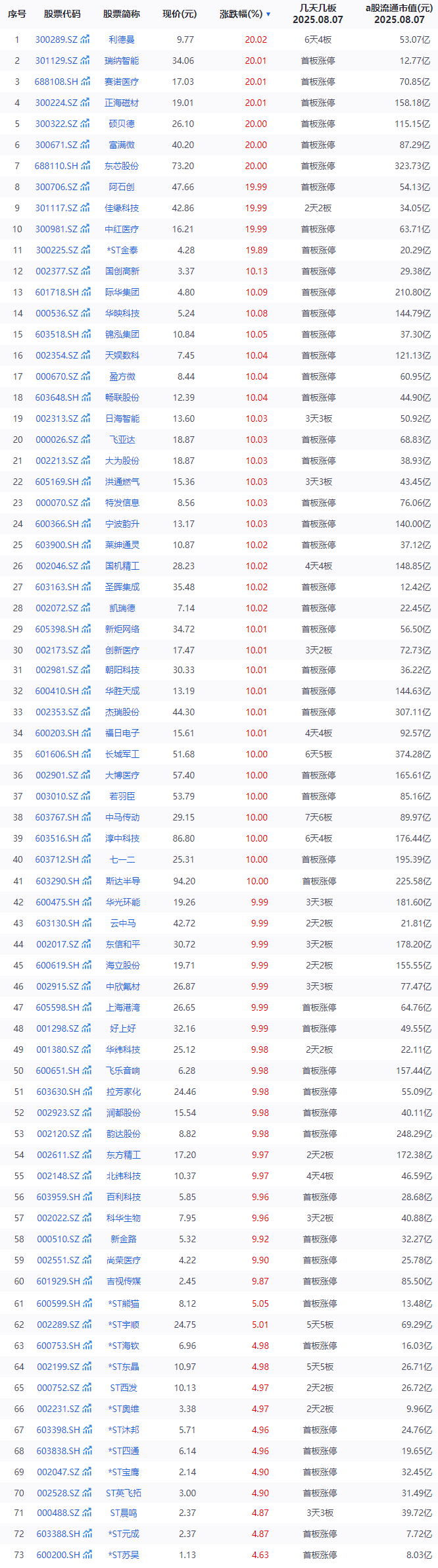Select 323.73亿 market value cell
The width and height of the screenshot is (438, 1568).
412,166
